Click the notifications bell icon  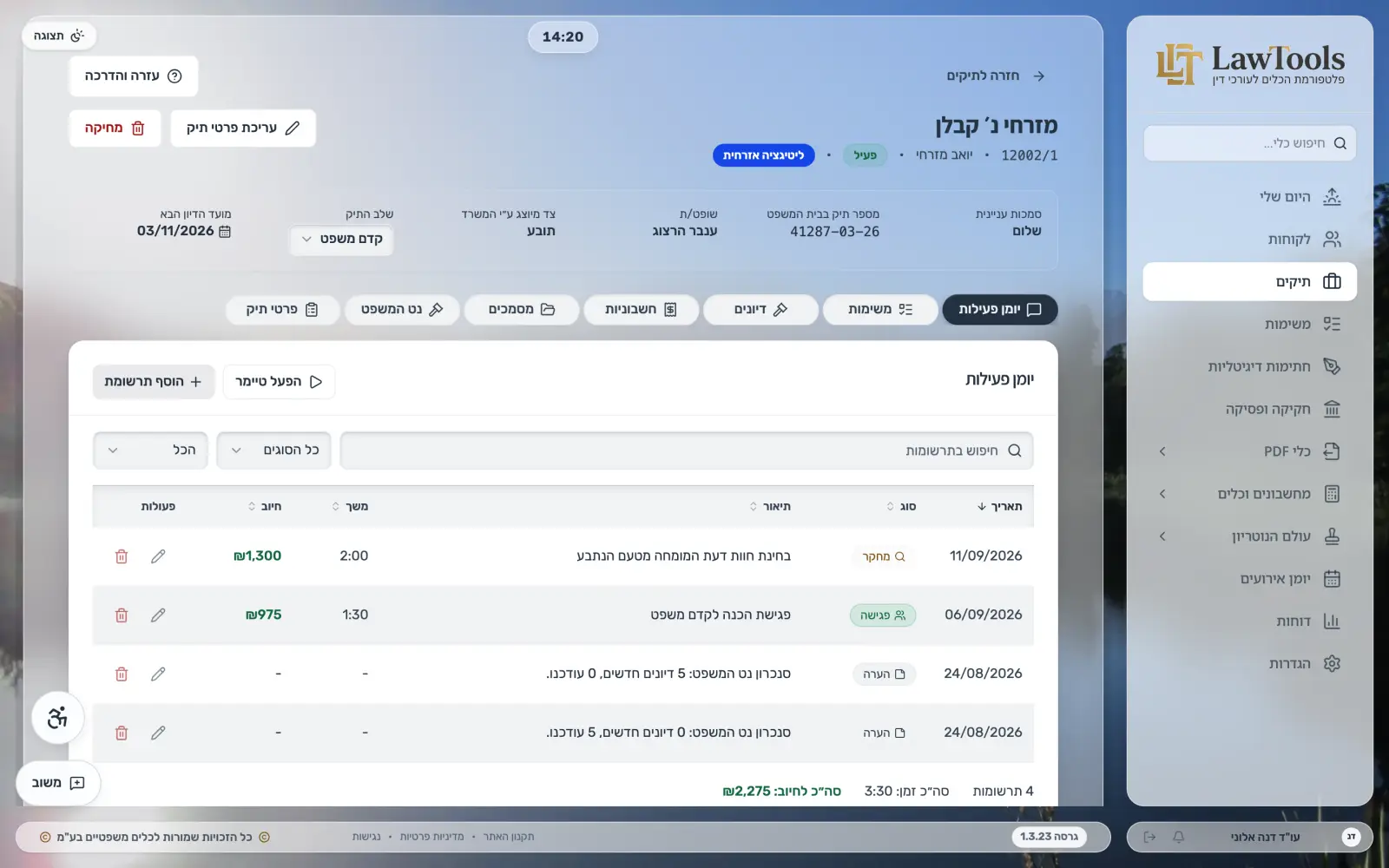coord(1178,837)
